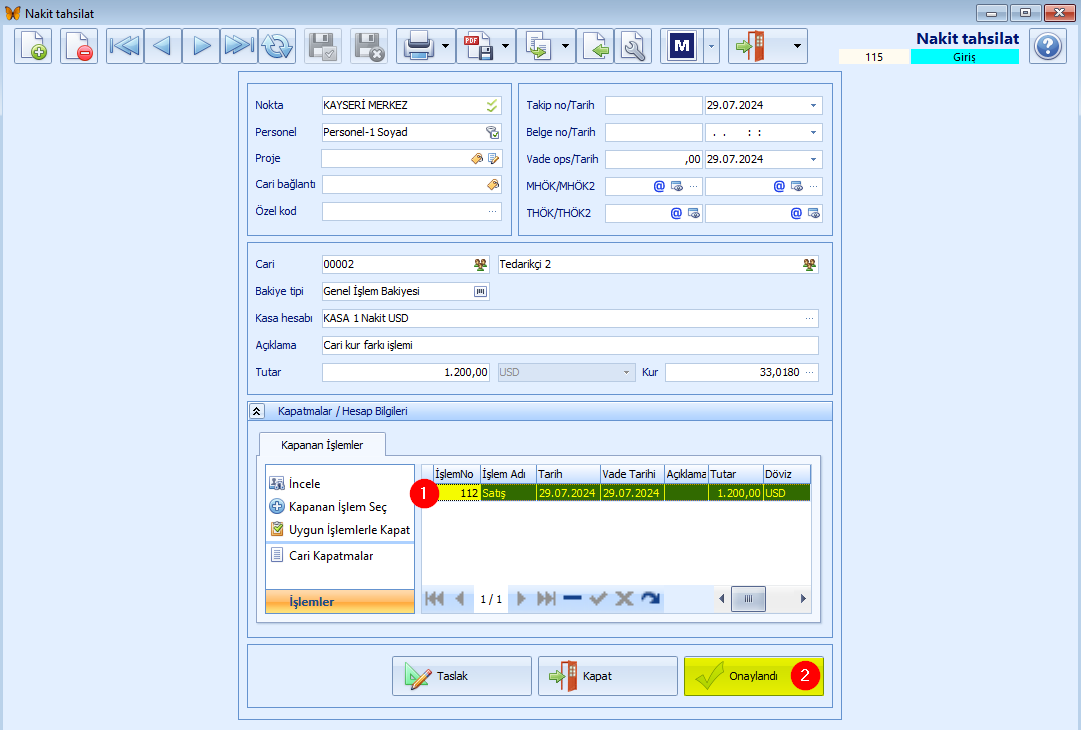
Task: Open the help question mark icon
Action: (x=1048, y=46)
